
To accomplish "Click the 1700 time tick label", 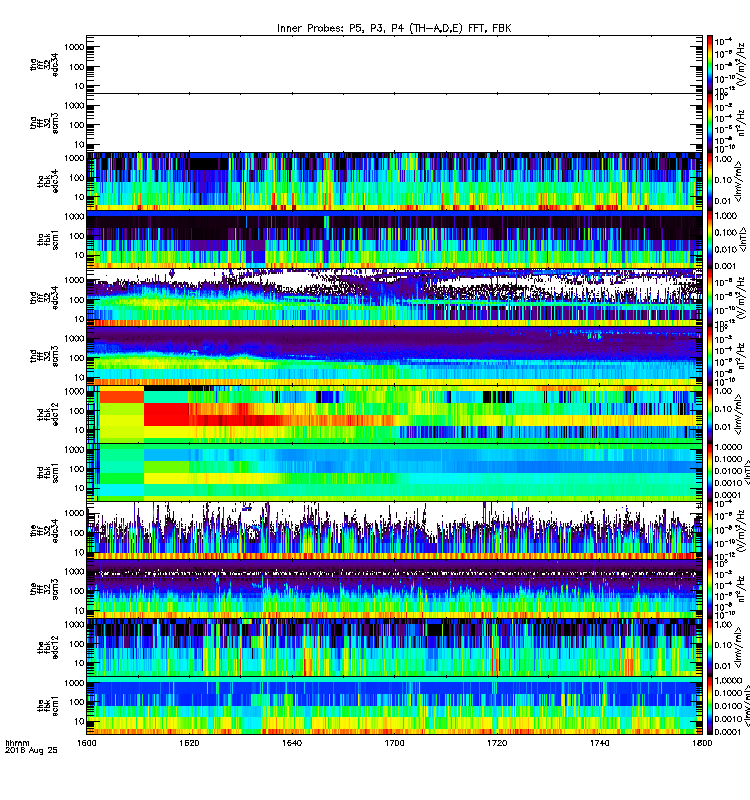I will (x=394, y=743).
